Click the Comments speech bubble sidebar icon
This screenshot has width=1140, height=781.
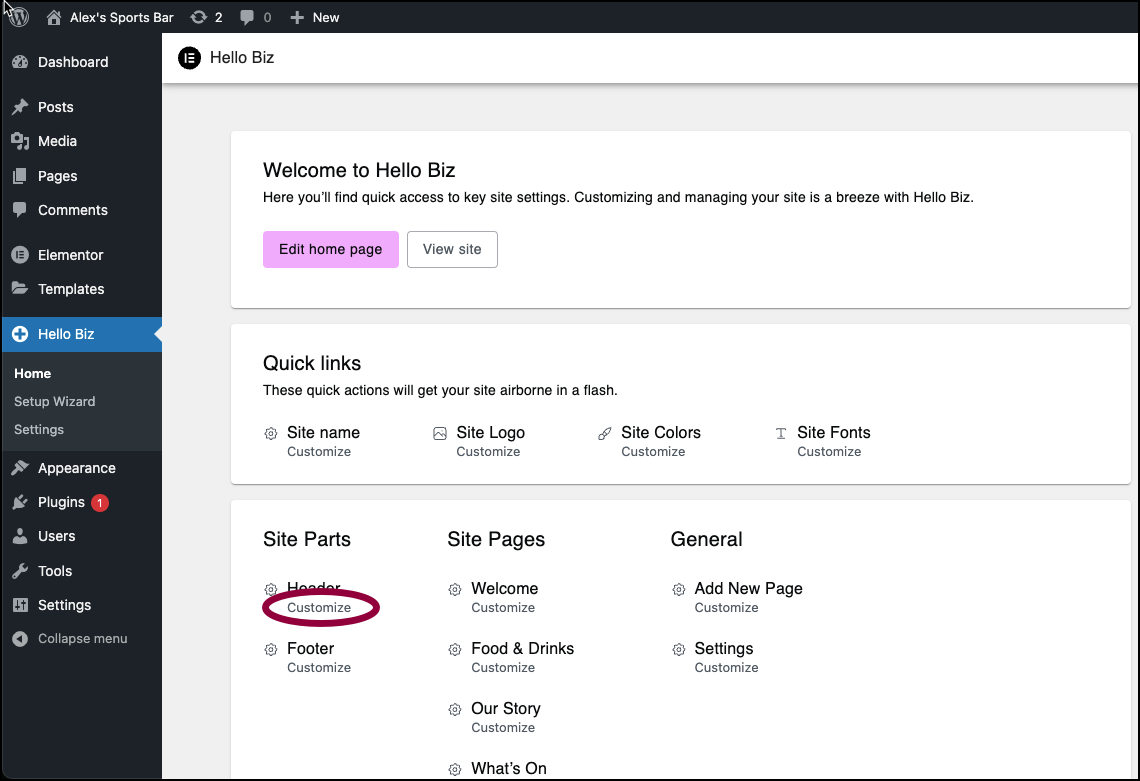pyautogui.click(x=20, y=210)
